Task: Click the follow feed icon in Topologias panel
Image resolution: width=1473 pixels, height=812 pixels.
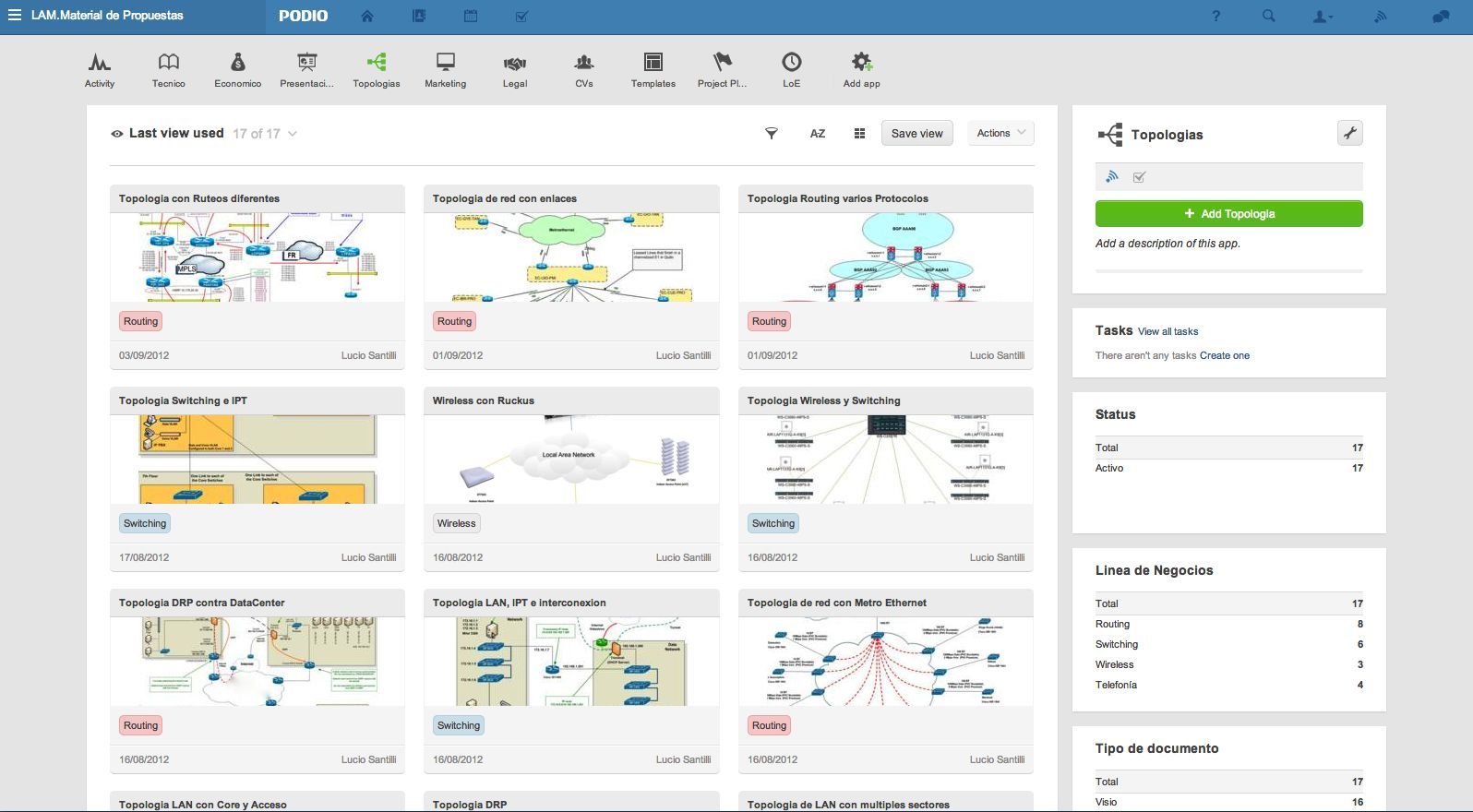Action: tap(1112, 176)
